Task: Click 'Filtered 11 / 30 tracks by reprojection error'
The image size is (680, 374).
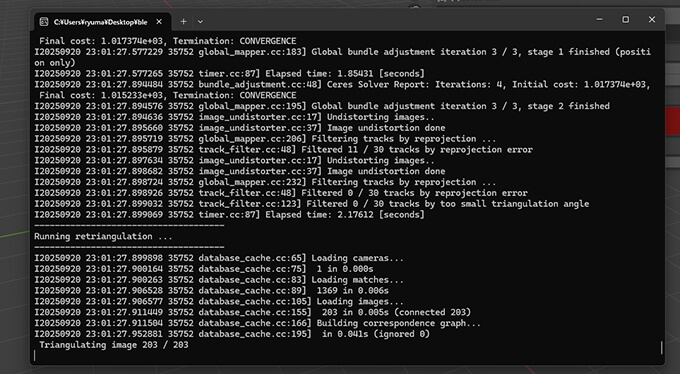Action: click(x=417, y=150)
